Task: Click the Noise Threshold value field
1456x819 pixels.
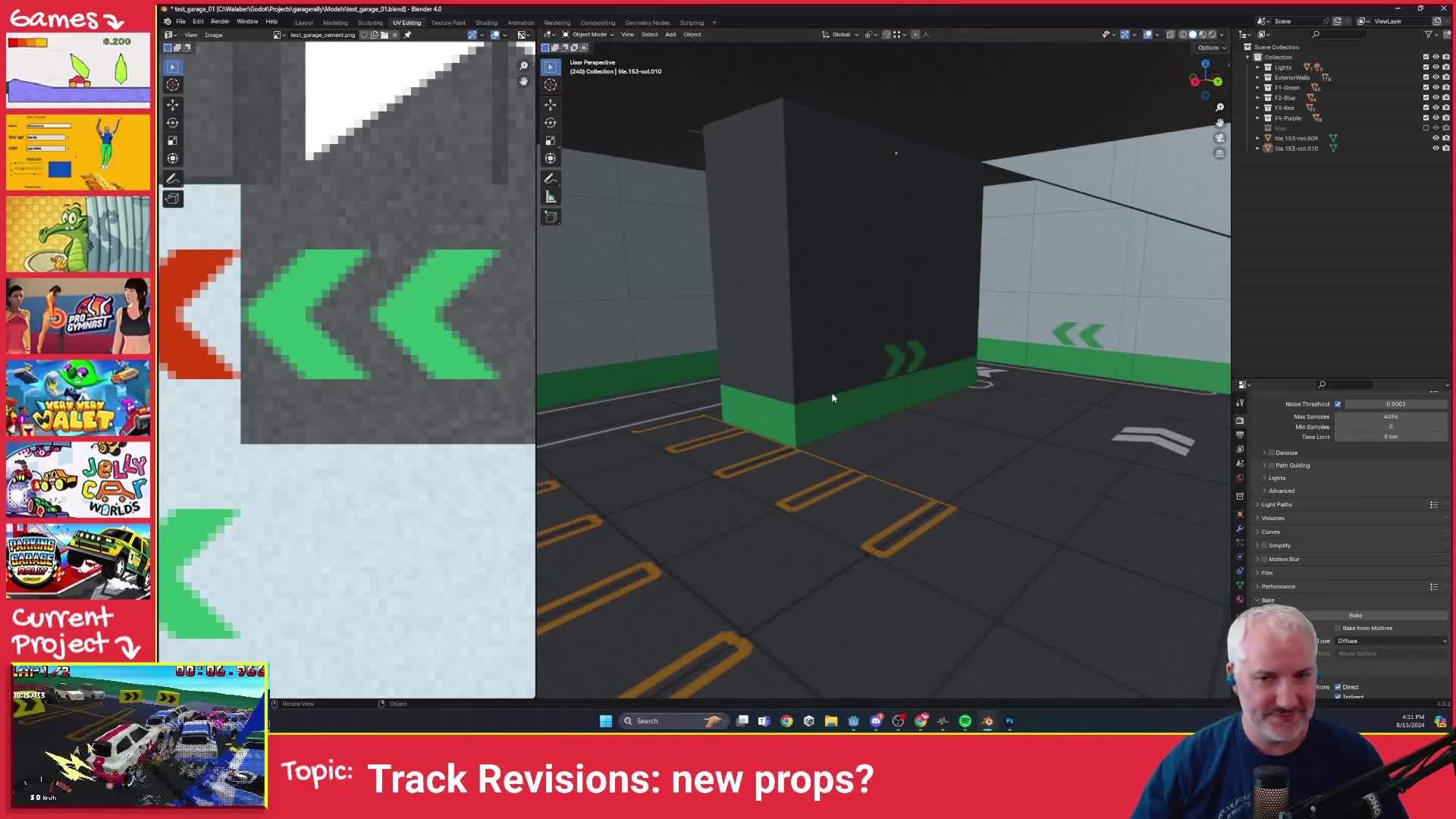Action: 1397,404
